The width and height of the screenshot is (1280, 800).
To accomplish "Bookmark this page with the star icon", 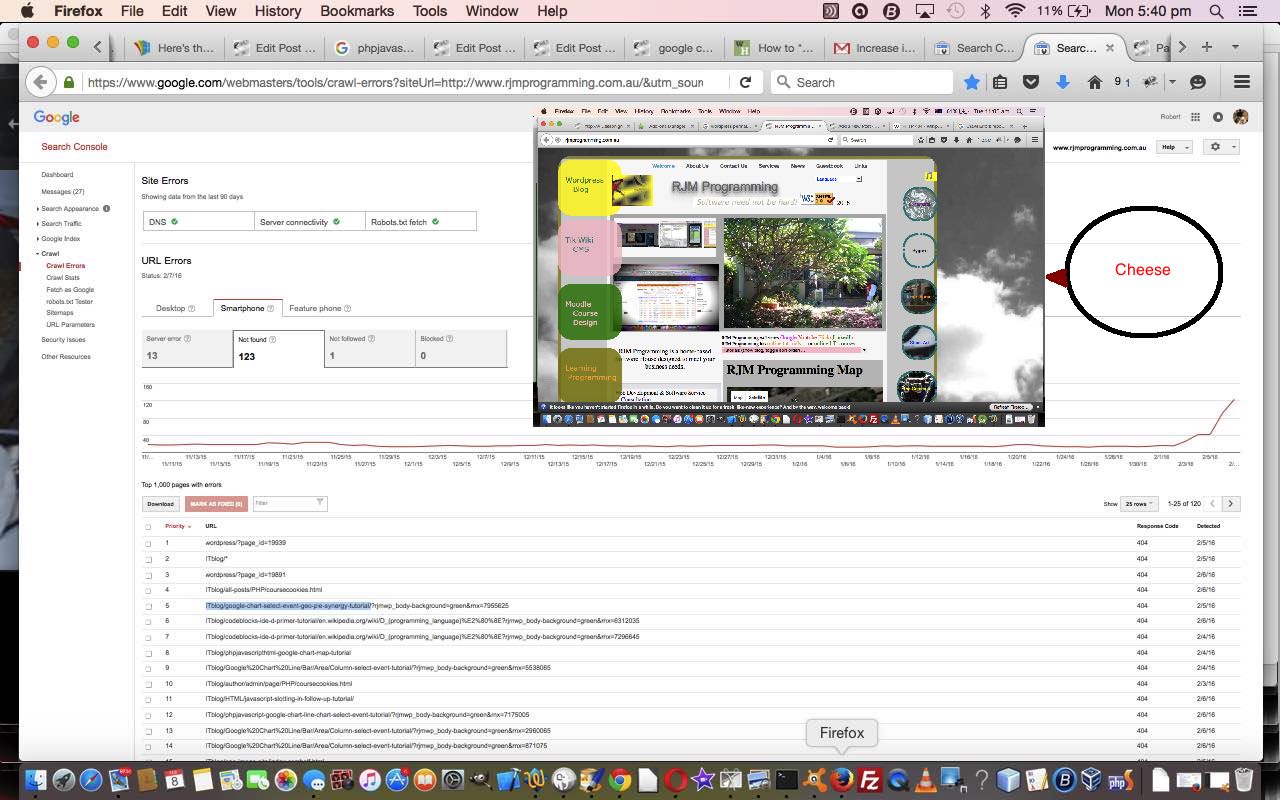I will (x=971, y=82).
